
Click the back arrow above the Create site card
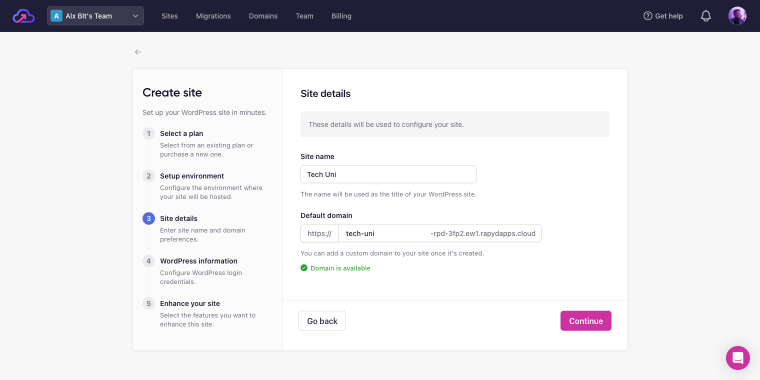pos(138,52)
